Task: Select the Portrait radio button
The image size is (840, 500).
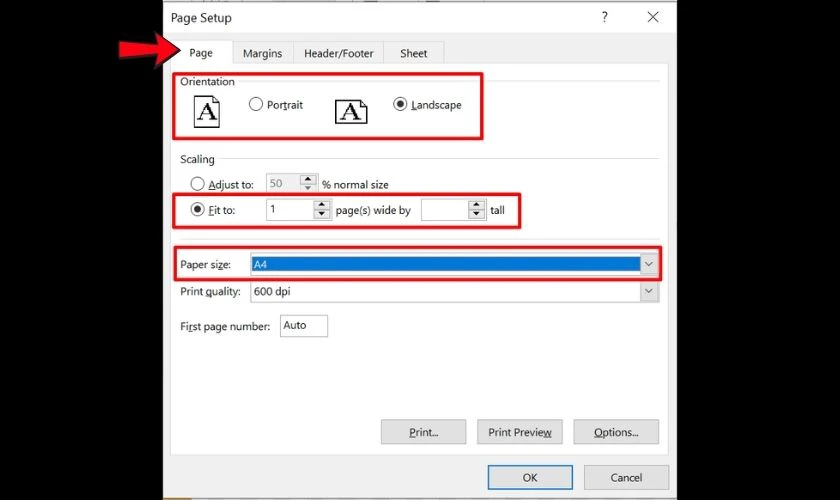Action: point(256,104)
